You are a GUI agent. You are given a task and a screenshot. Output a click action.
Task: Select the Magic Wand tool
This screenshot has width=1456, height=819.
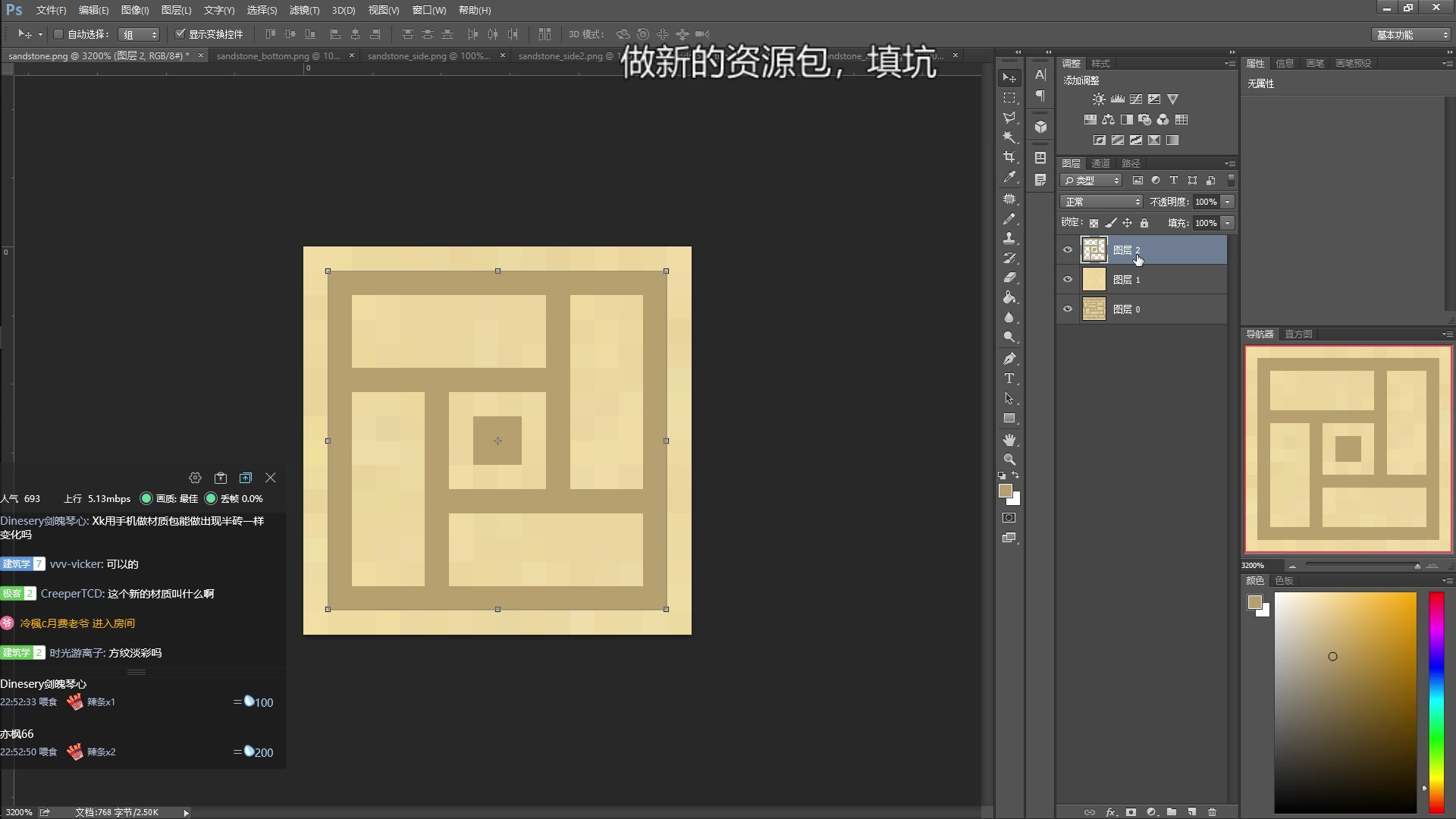[1009, 137]
